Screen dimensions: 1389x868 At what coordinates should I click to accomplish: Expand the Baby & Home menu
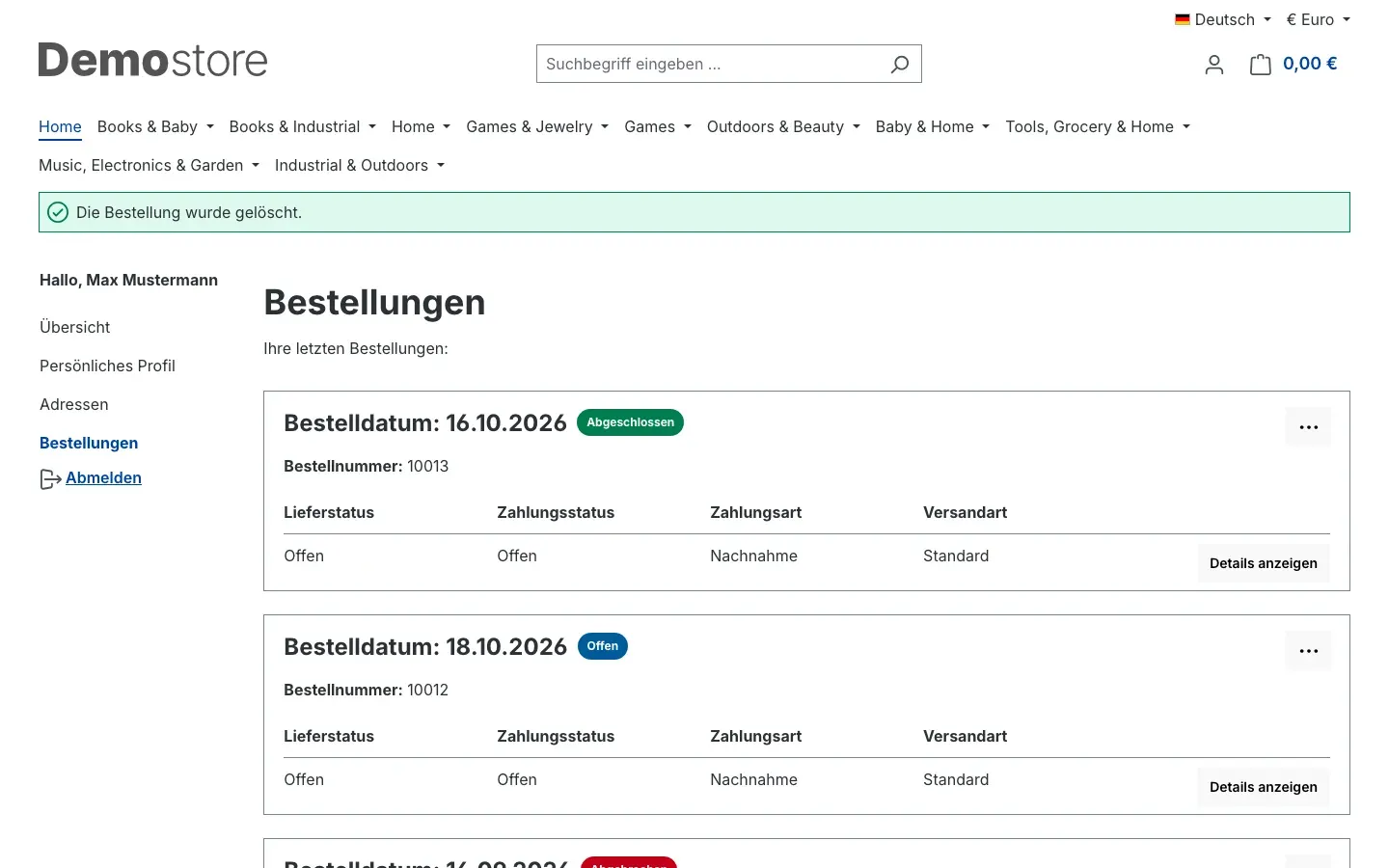[933, 126]
